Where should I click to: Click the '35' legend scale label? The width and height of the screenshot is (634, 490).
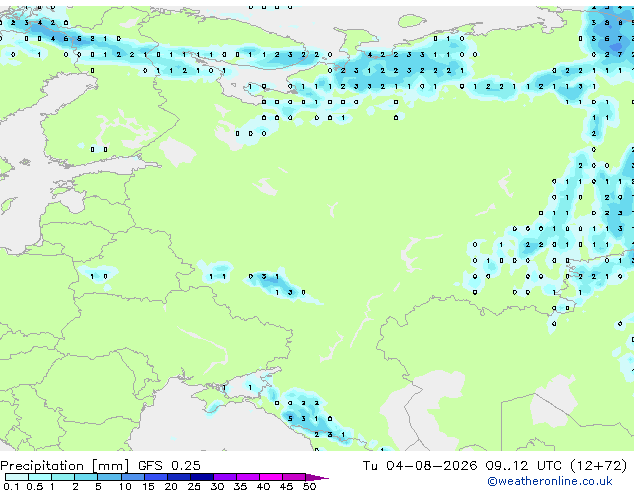pos(240,486)
